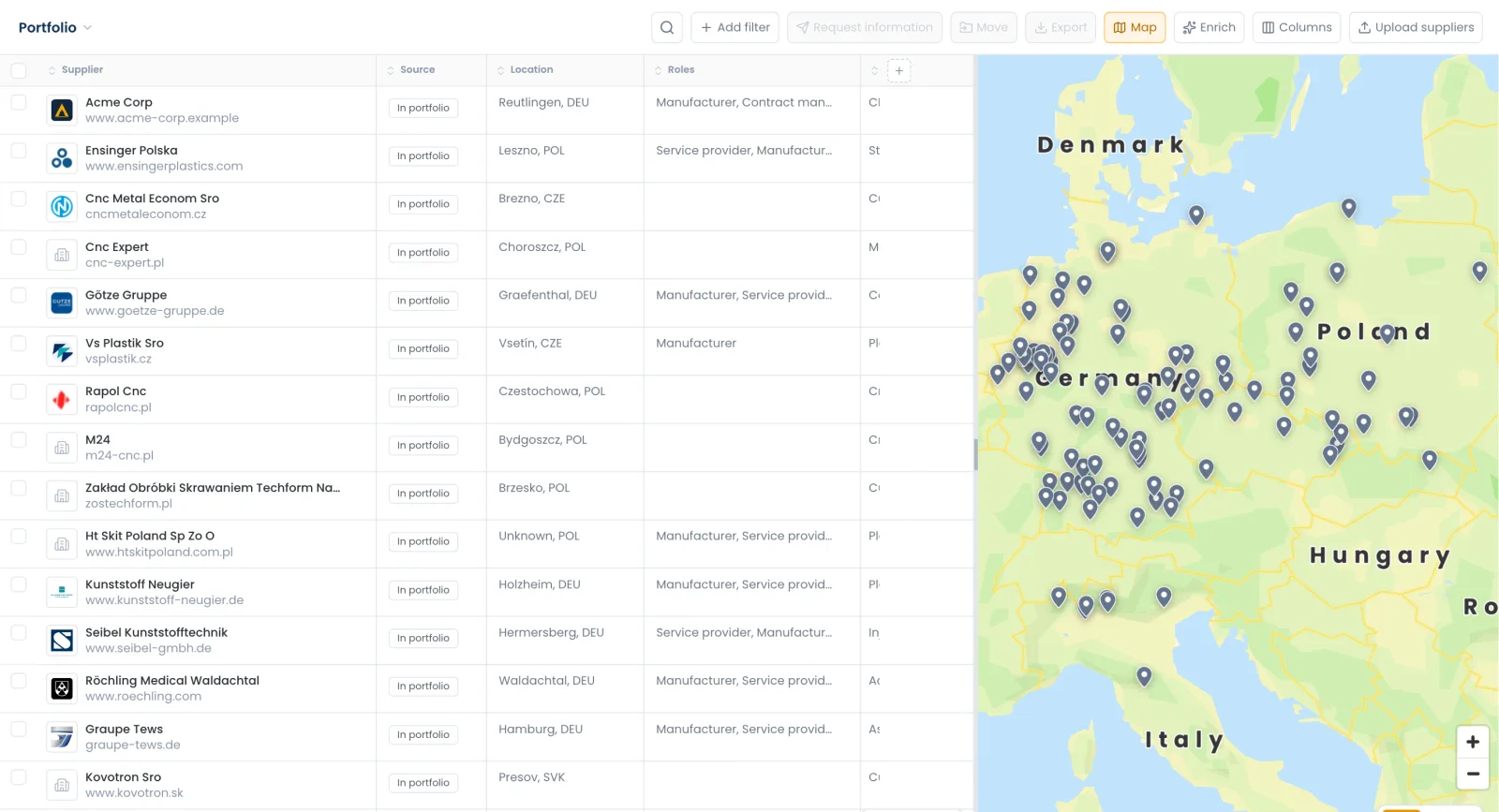Screen dimensions: 1499x812
Task: Click the Add filter button
Action: coord(735,27)
